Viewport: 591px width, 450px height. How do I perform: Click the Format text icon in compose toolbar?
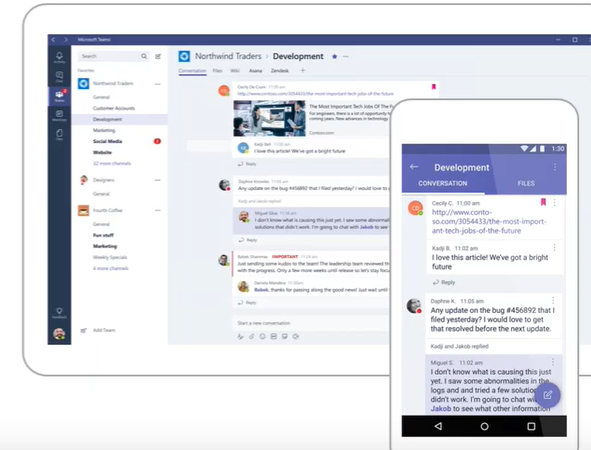coord(240,336)
